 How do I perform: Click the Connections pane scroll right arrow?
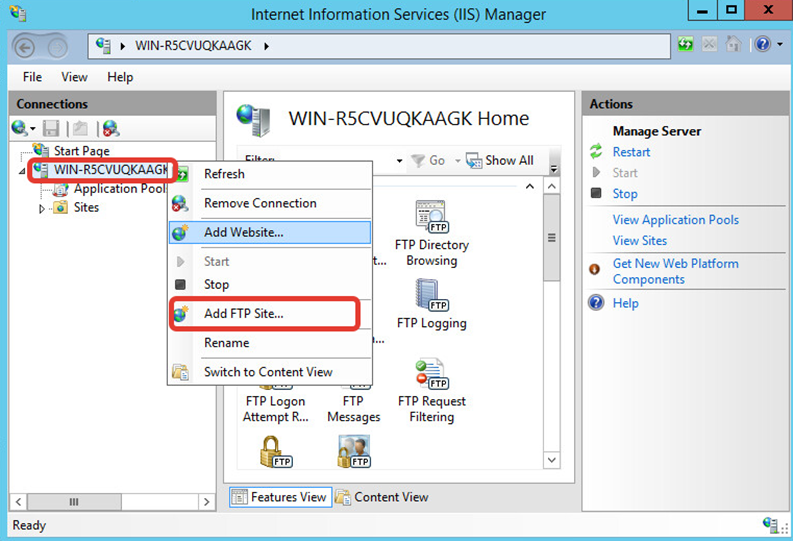(x=206, y=502)
